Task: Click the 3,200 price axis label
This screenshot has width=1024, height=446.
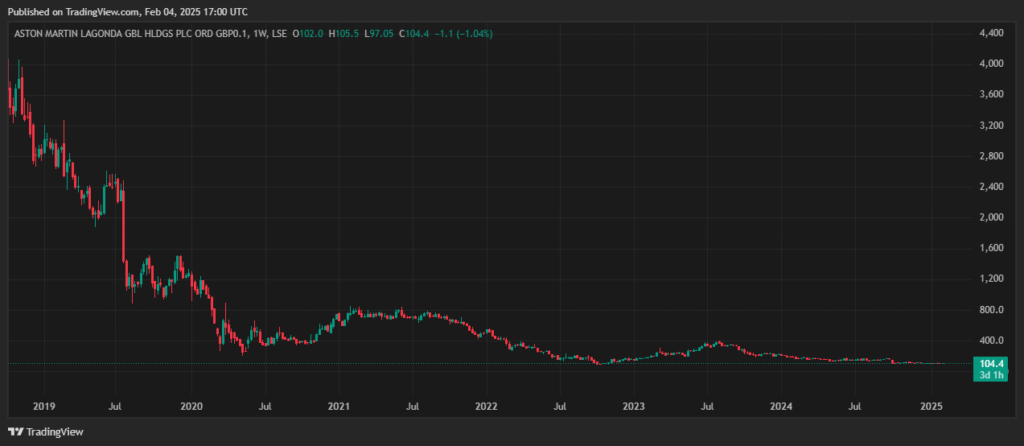Action: 991,125
